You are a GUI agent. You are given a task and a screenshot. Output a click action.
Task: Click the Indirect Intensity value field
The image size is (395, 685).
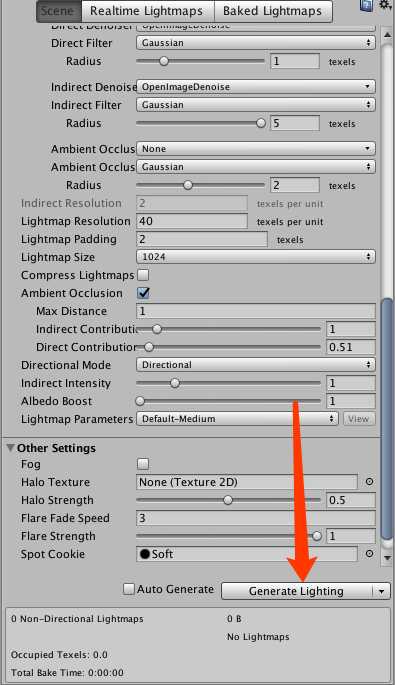pos(350,383)
